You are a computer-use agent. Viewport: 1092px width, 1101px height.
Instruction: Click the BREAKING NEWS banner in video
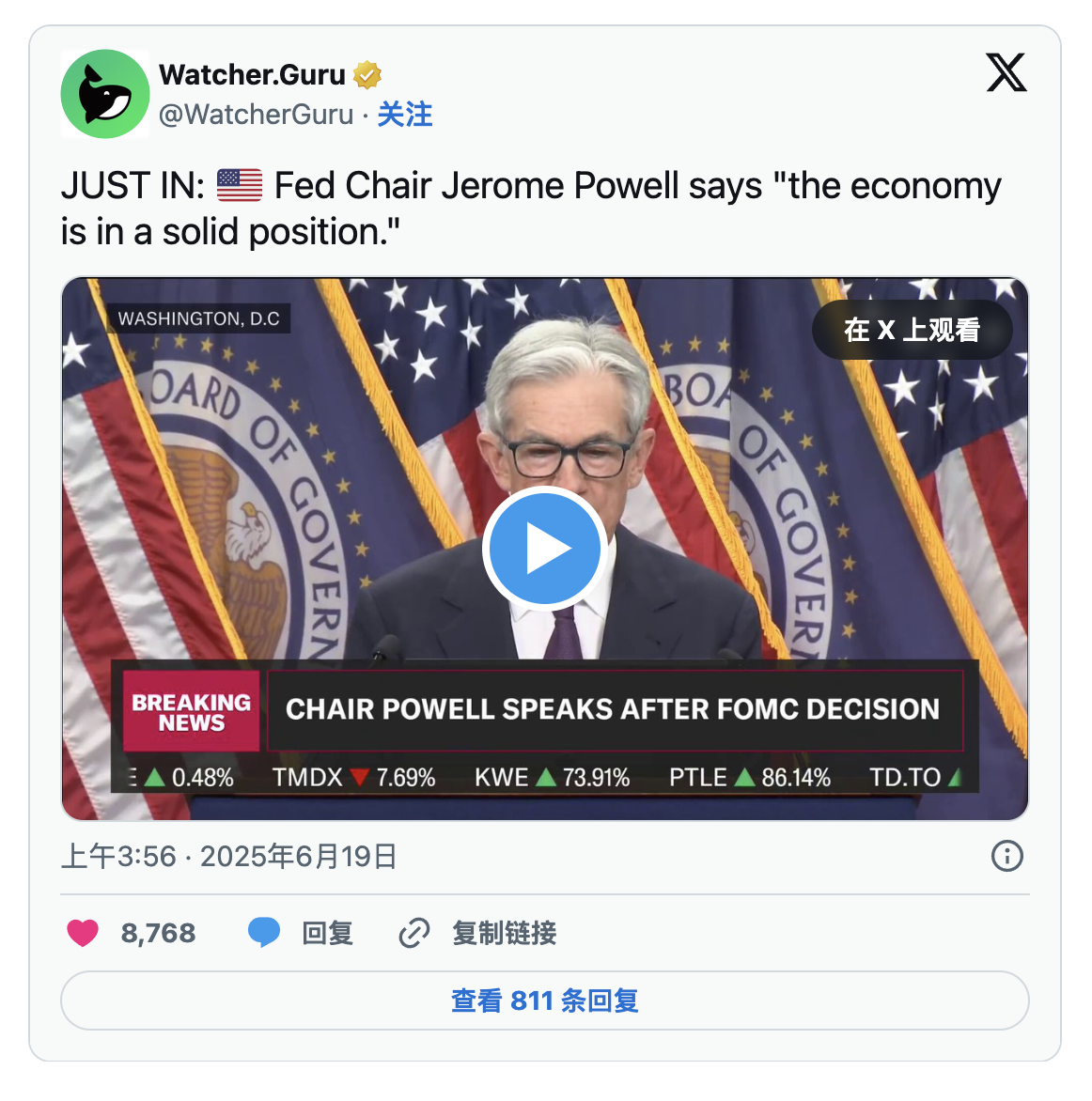tap(191, 711)
